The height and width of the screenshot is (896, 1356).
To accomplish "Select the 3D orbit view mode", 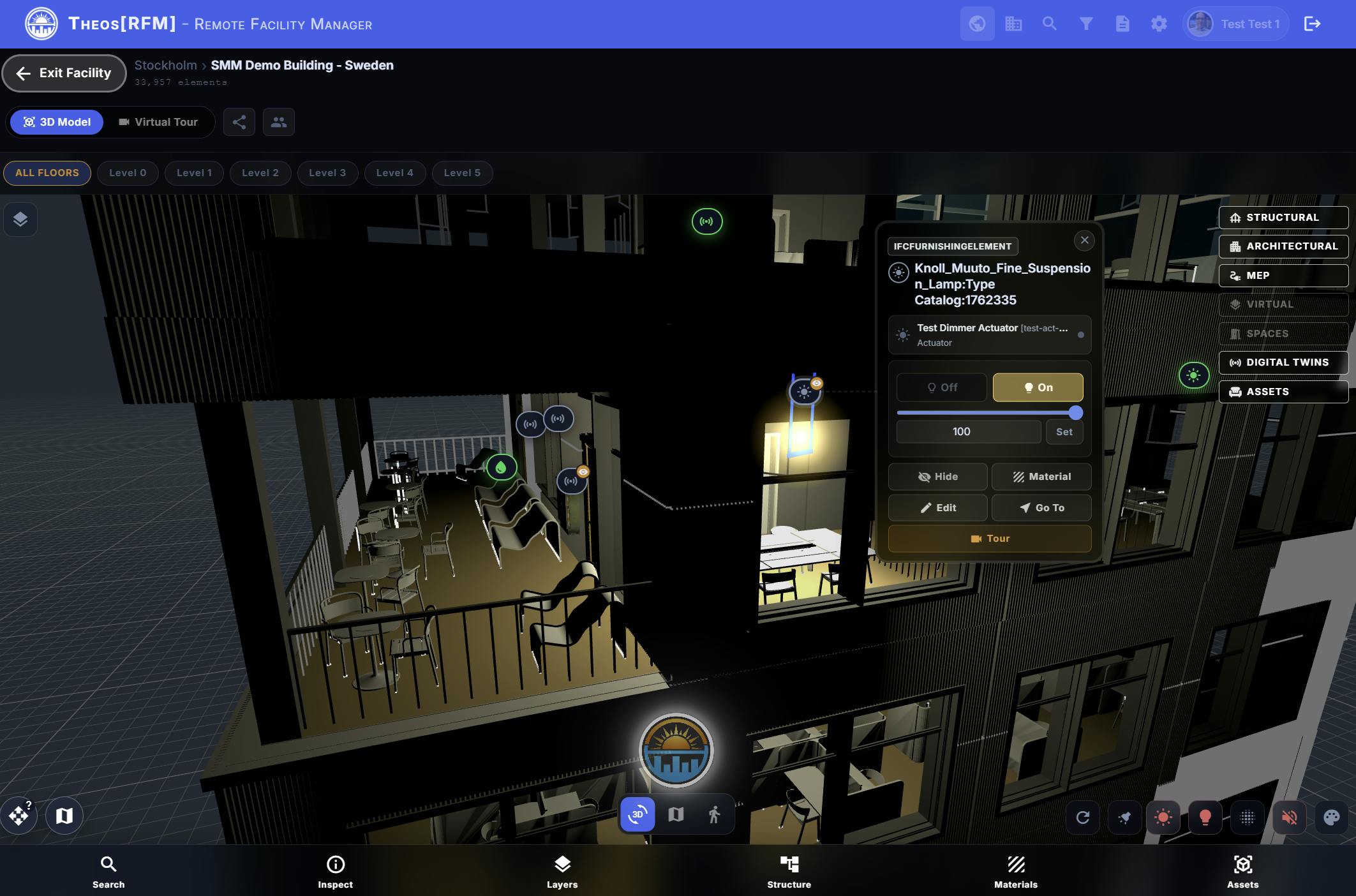I will click(637, 814).
